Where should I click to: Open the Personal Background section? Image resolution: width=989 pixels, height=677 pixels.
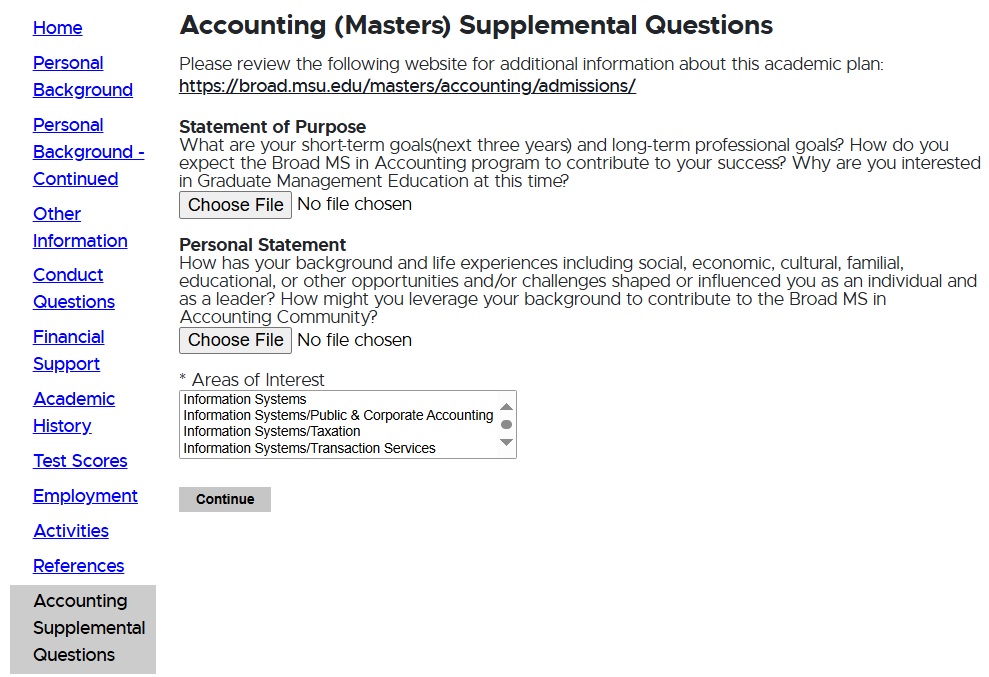(82, 76)
